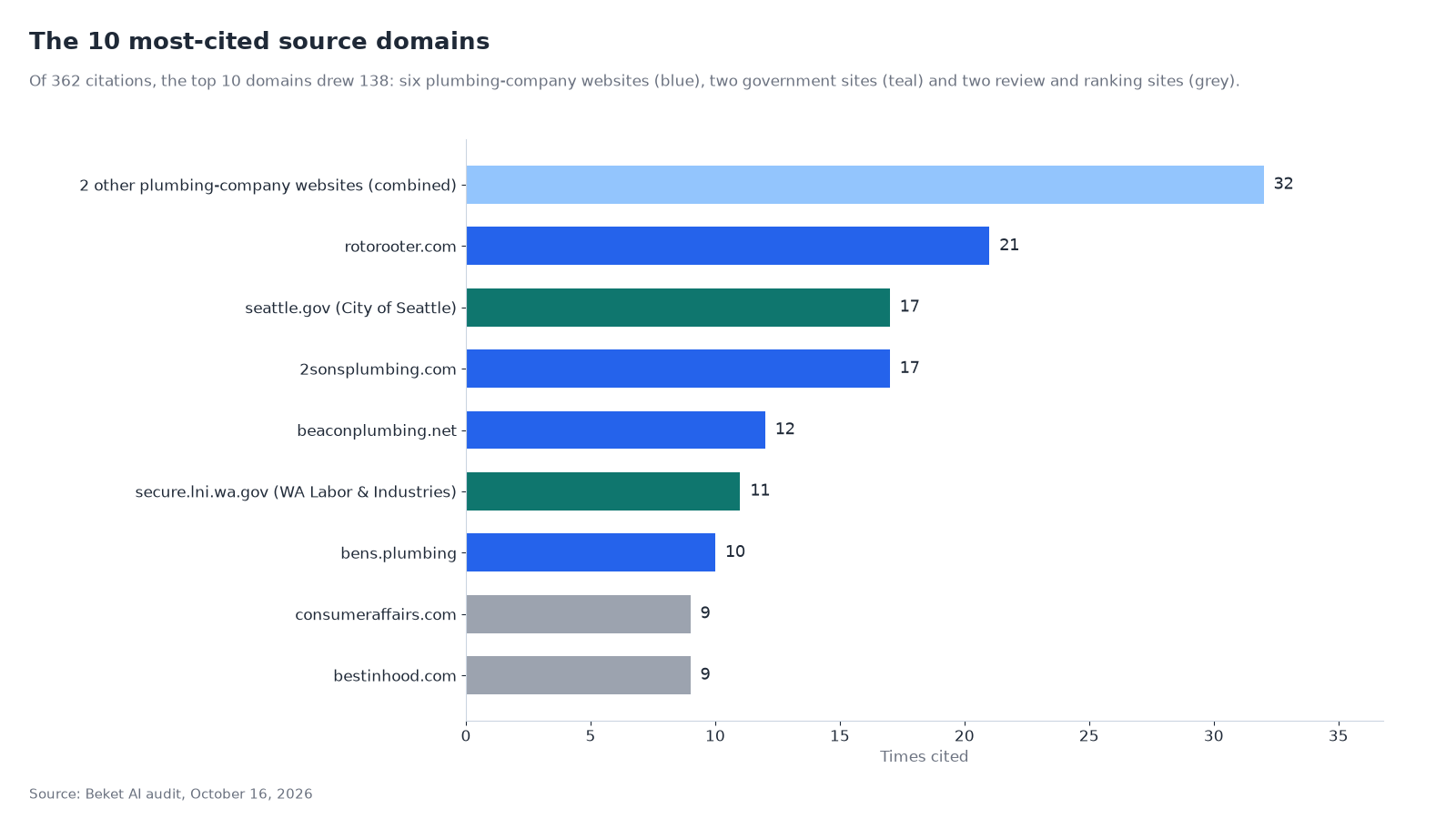Viewport: 1456px width, 819px height.
Task: Click the value "9" beside consumeraffairs.com bar
Action: [x=705, y=613]
